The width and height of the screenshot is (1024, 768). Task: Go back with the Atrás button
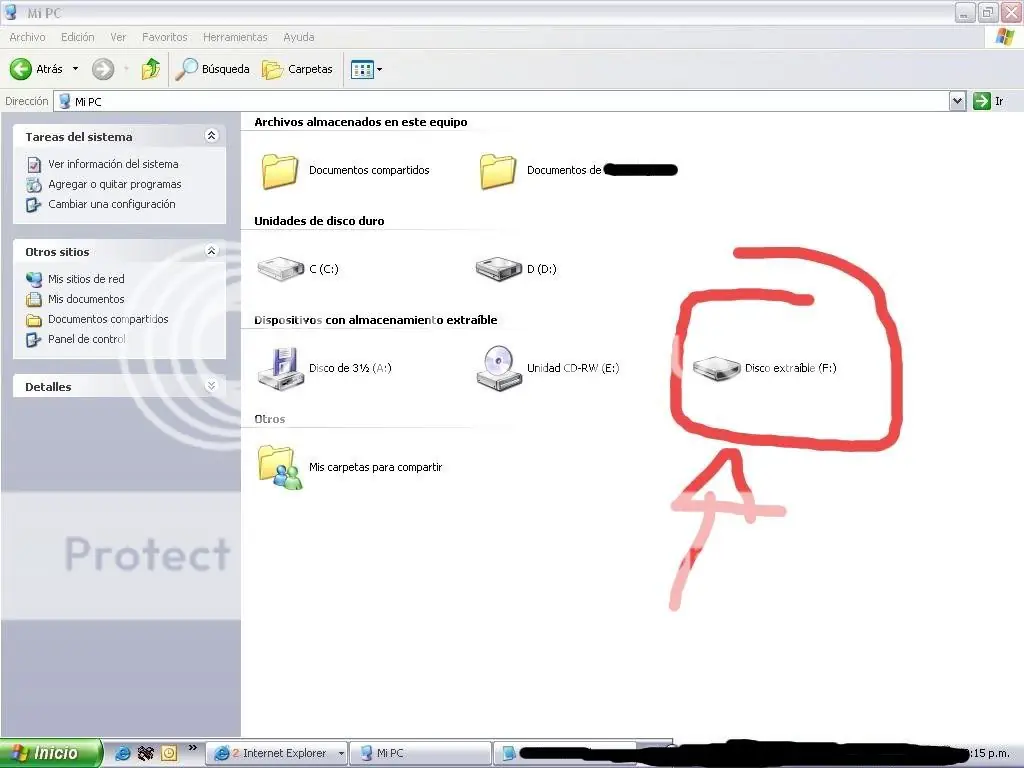pyautogui.click(x=36, y=69)
